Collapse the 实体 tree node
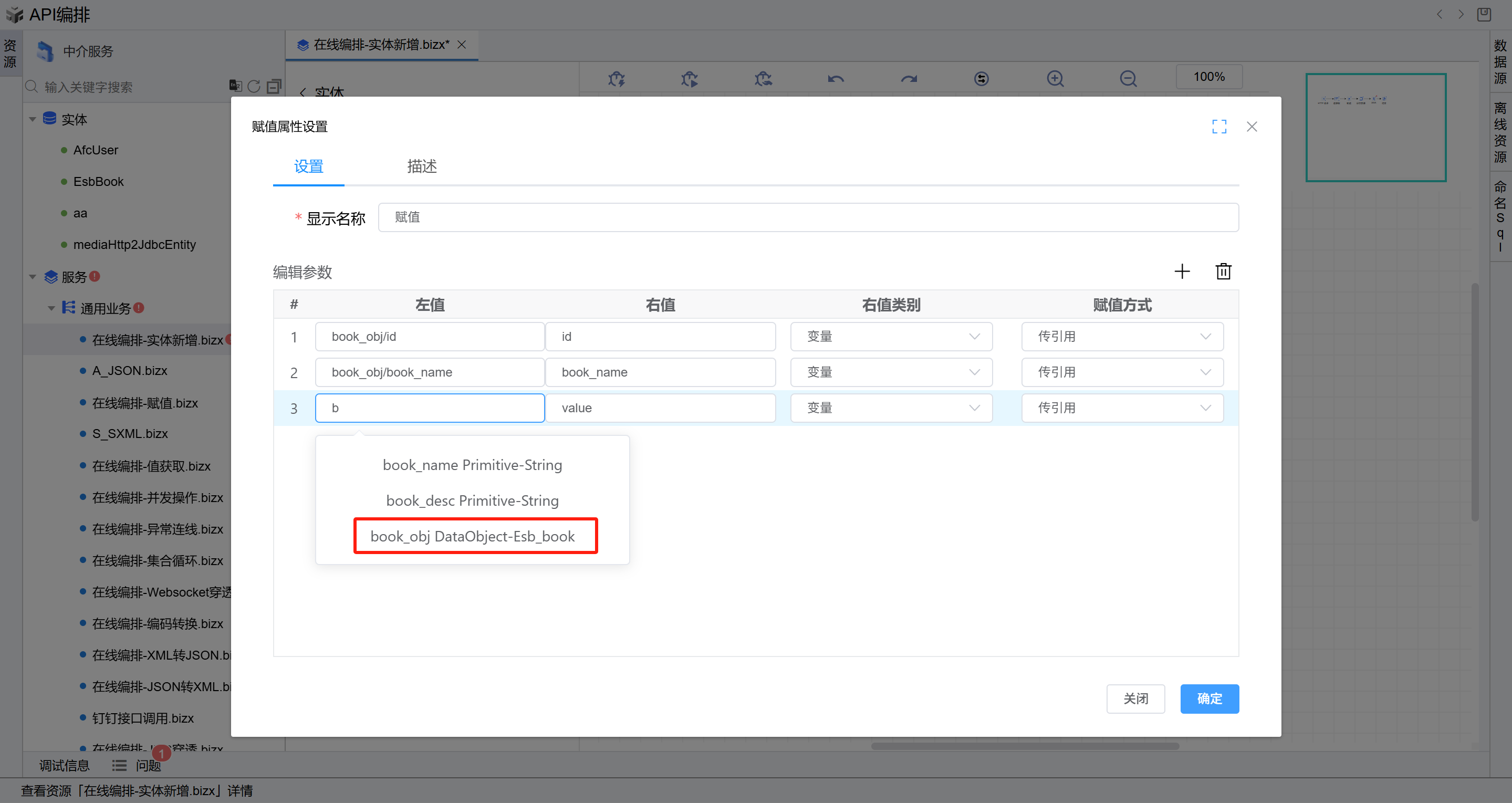 (x=32, y=119)
